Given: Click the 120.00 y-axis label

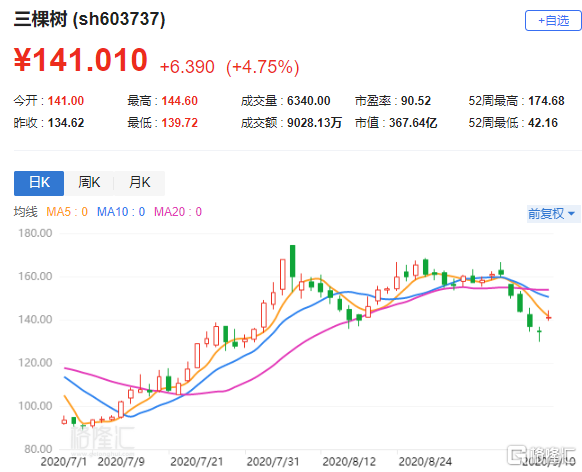Looking at the screenshot, I should [x=35, y=363].
